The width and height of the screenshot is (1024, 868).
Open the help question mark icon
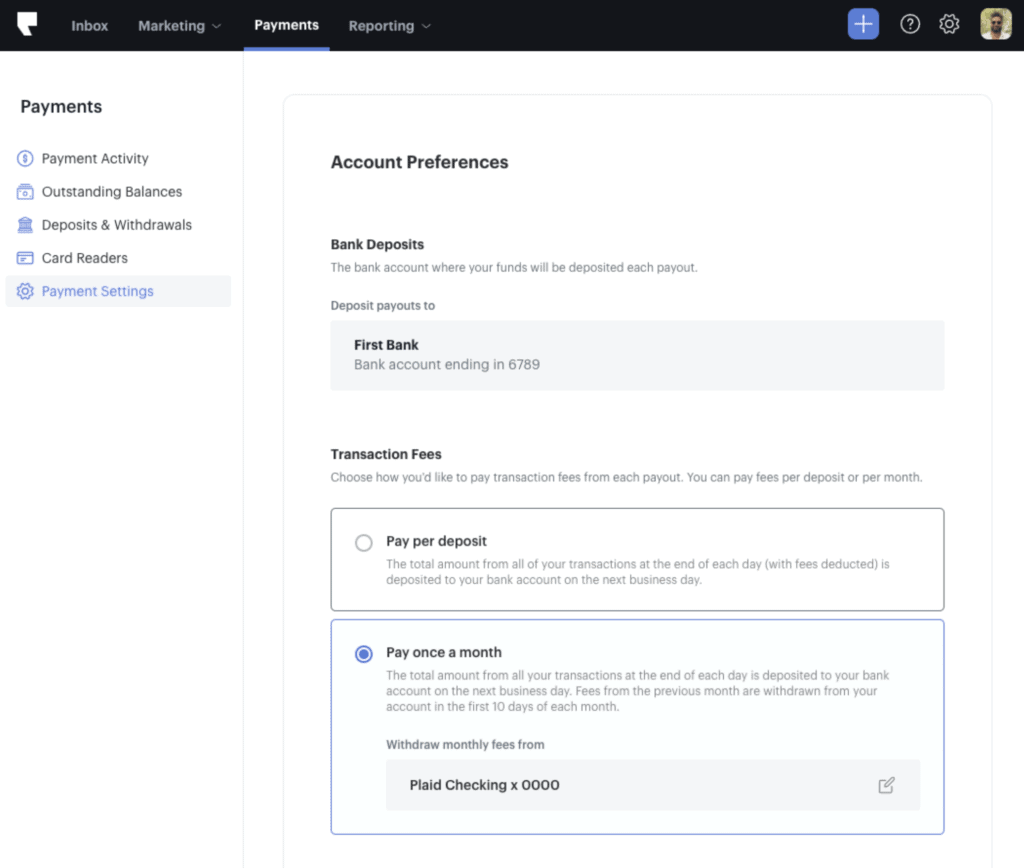tap(910, 25)
